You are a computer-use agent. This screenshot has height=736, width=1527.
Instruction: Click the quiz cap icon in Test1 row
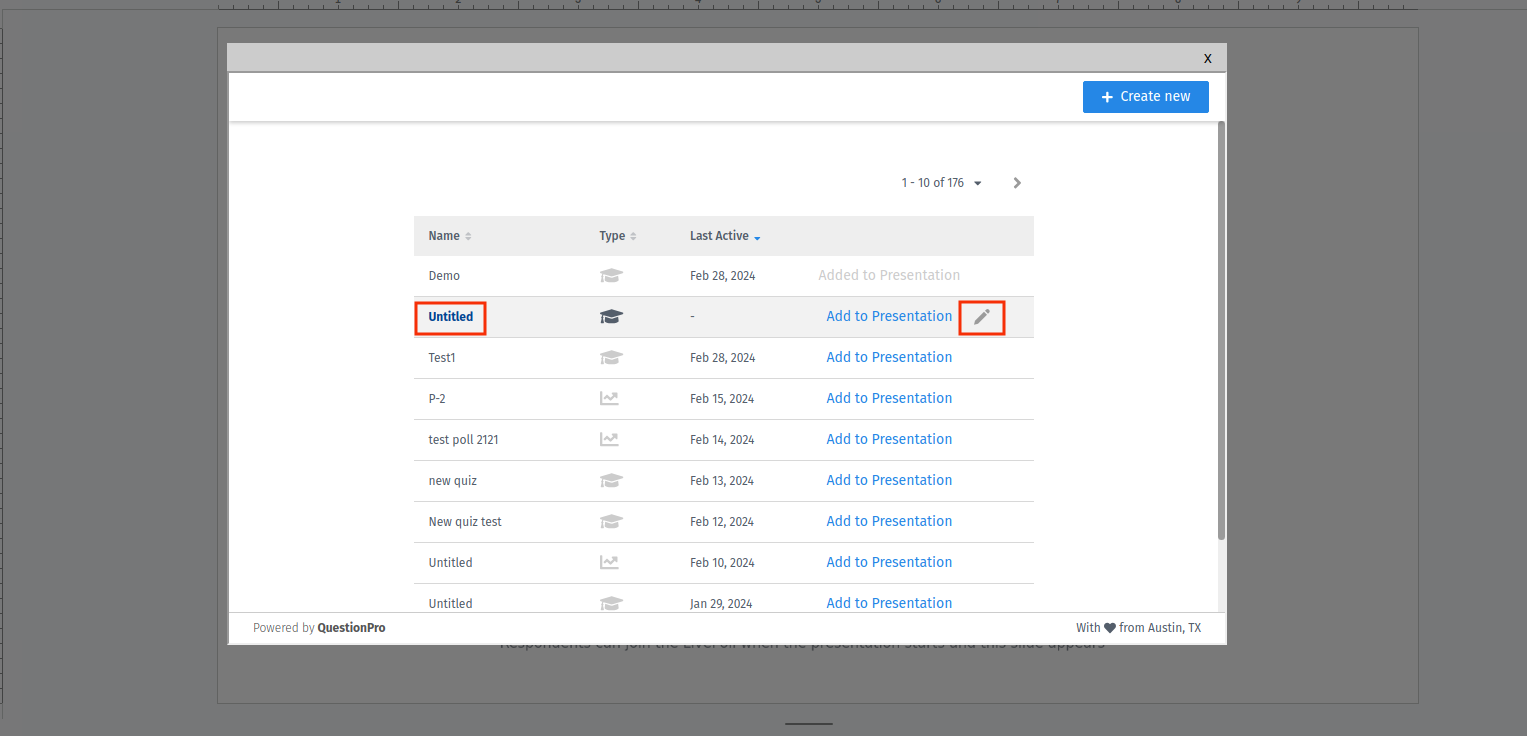(611, 358)
